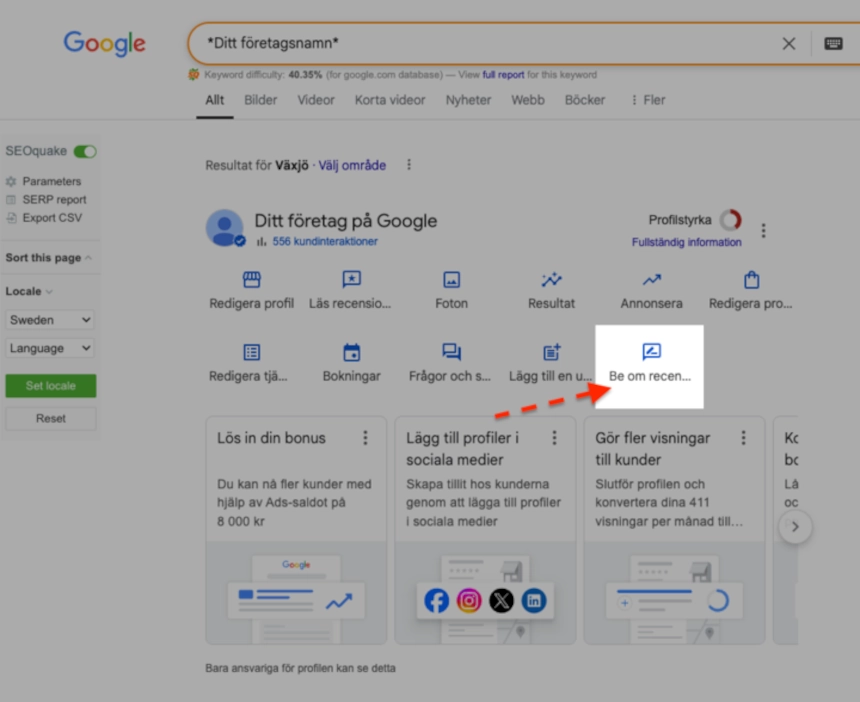Toggle the SEOquake switch

tap(85, 151)
